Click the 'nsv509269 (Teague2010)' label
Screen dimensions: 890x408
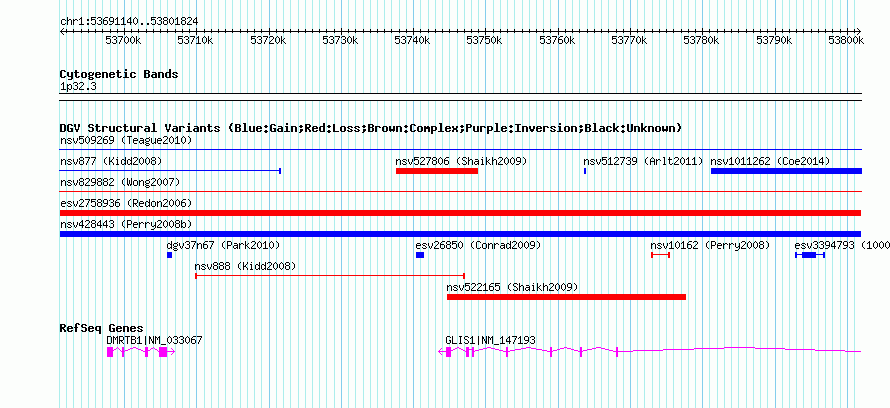[125, 140]
